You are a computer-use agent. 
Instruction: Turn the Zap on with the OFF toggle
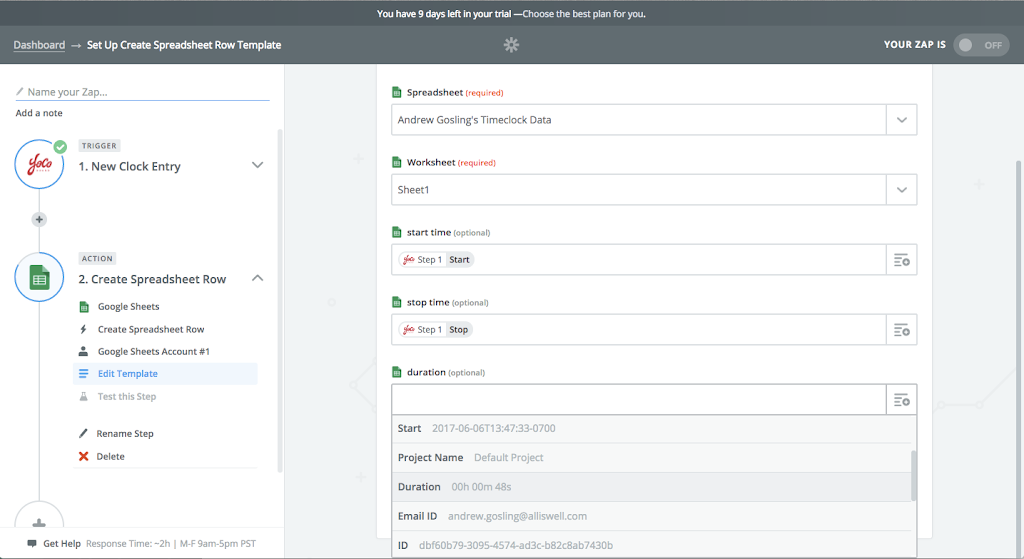981,44
